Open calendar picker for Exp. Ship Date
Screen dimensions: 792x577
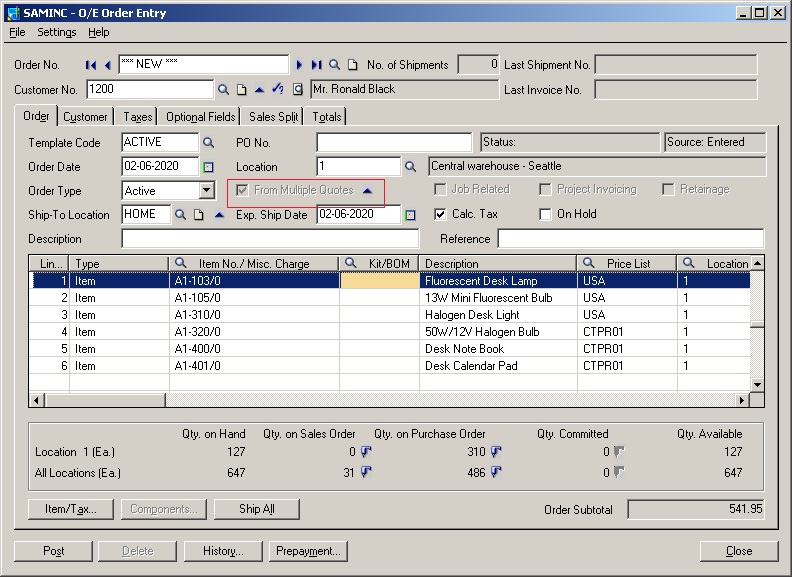click(410, 214)
